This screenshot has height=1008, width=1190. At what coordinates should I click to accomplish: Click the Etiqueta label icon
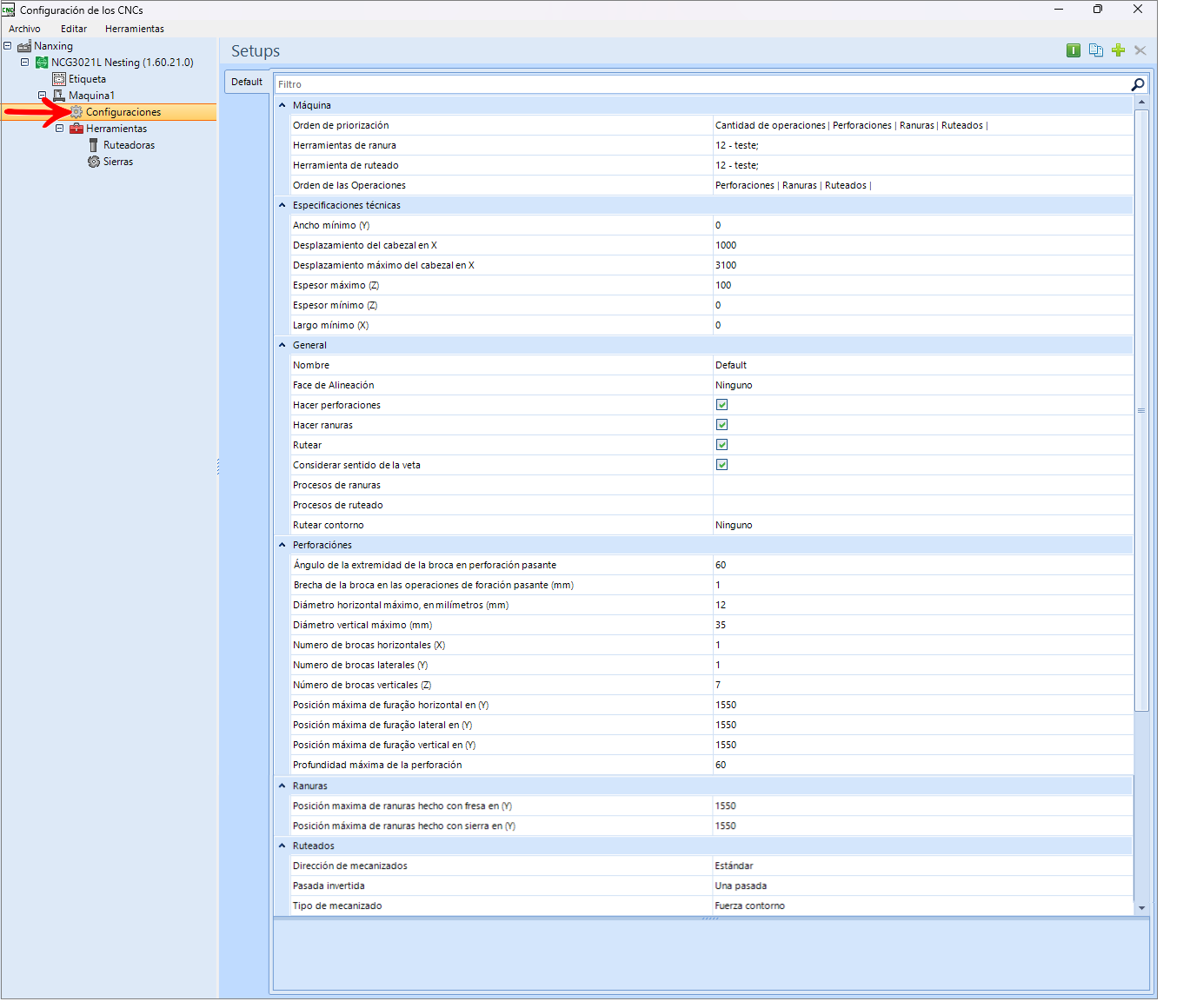click(59, 79)
